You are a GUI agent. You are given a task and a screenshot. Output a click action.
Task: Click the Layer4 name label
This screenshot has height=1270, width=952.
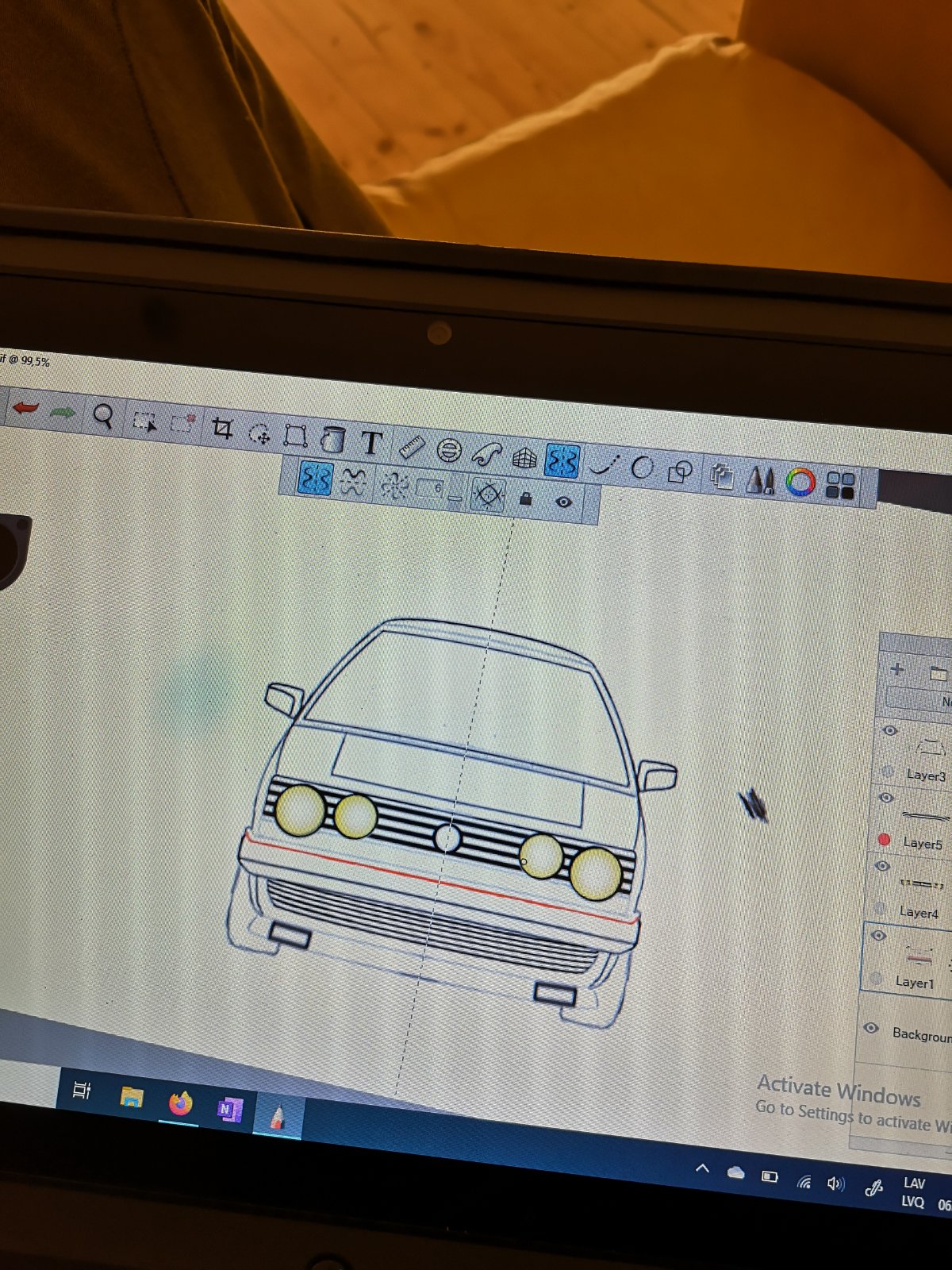[x=918, y=913]
